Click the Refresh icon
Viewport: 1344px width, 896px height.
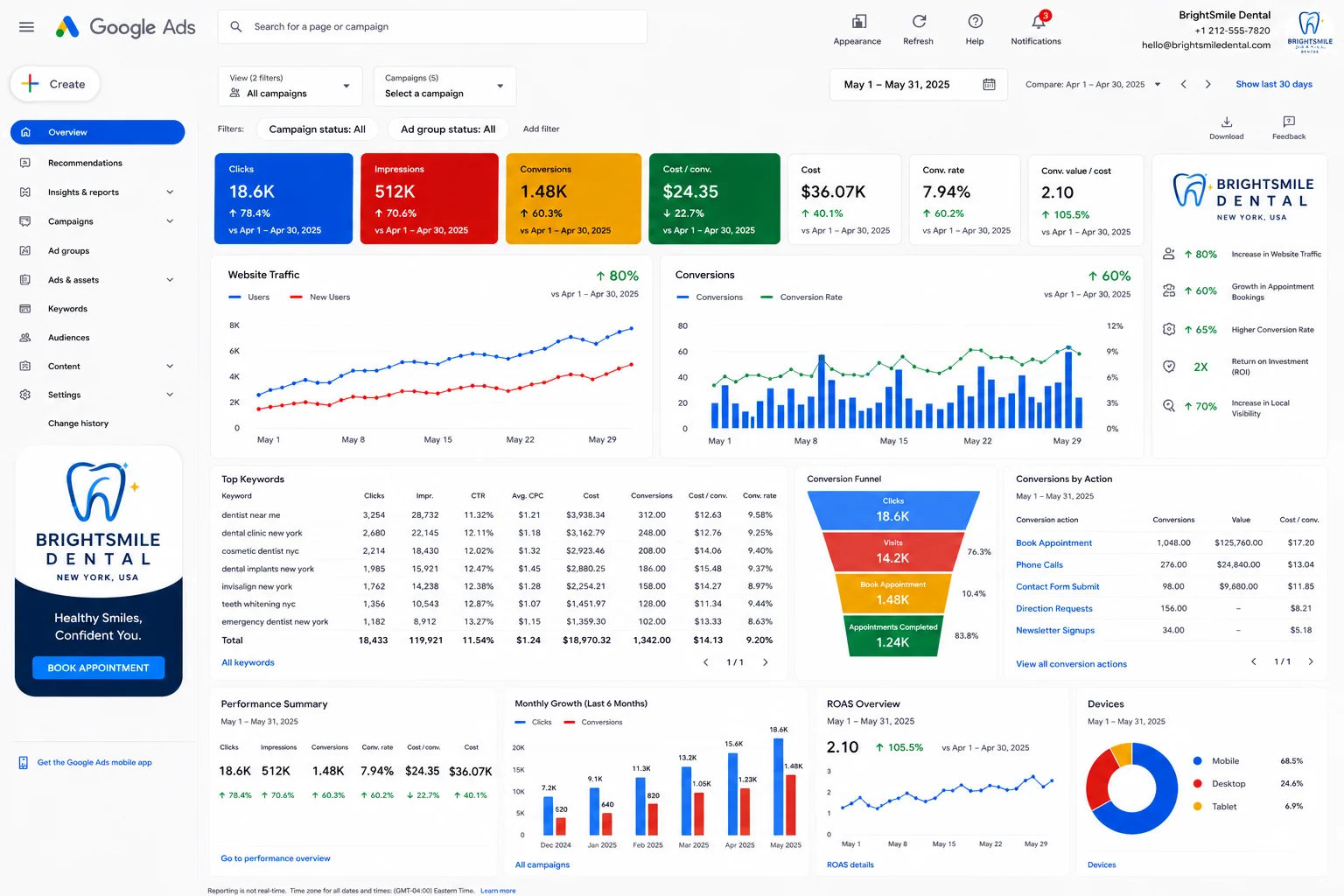point(919,21)
